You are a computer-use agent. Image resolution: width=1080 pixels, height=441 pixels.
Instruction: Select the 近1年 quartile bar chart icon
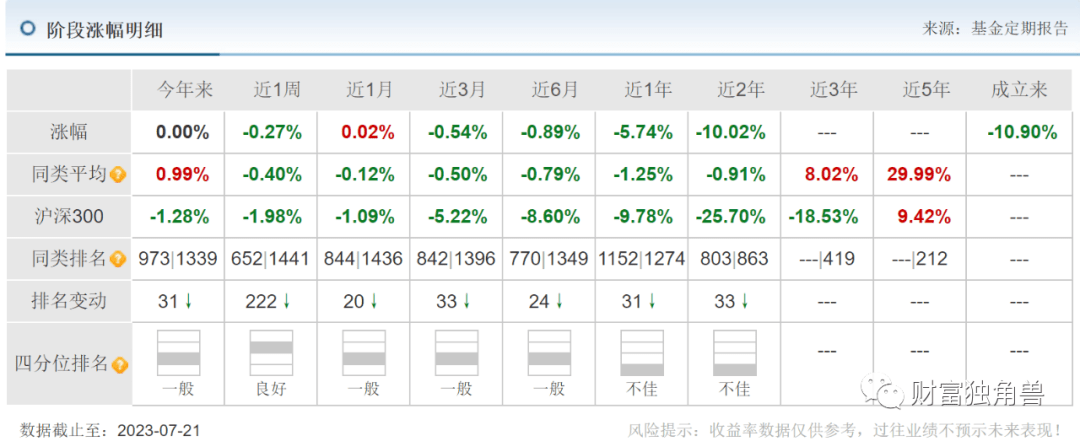click(x=642, y=353)
